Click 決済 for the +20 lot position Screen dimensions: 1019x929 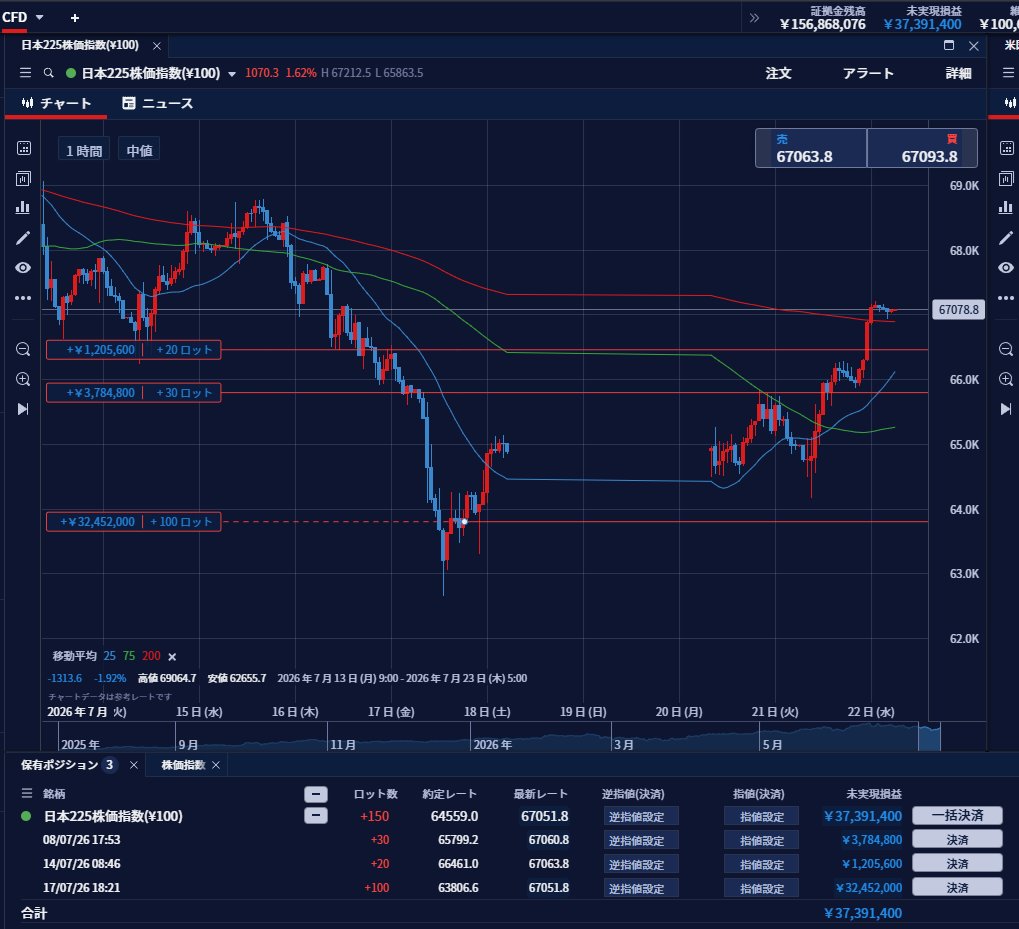[x=957, y=863]
